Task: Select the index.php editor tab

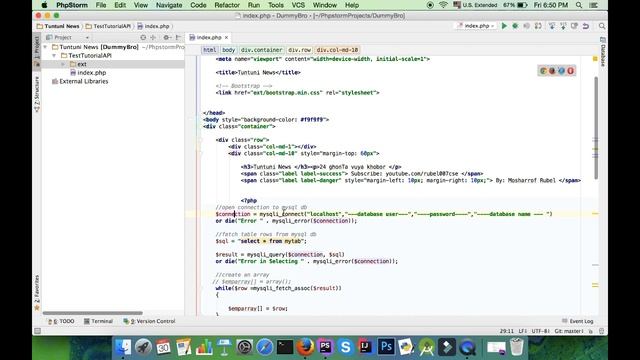Action: coord(209,38)
